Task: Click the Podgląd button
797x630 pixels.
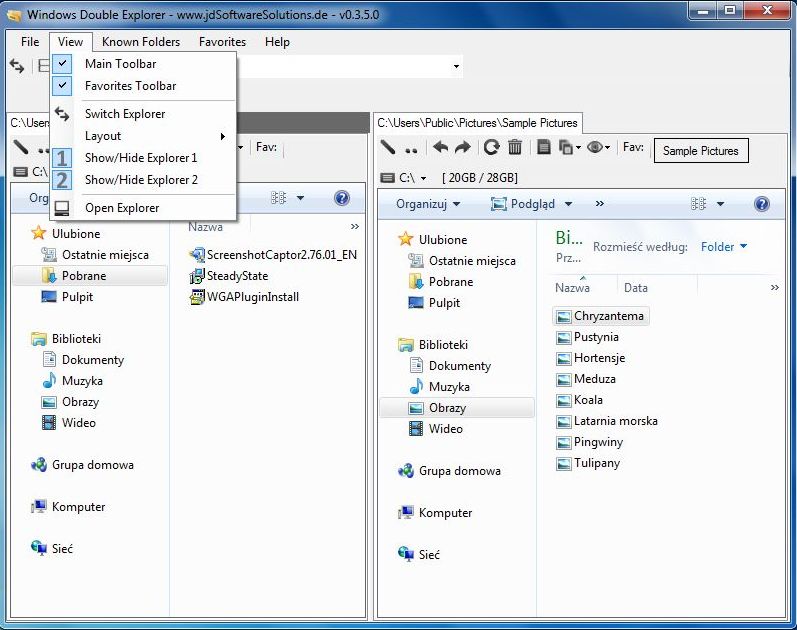Action: (523, 204)
